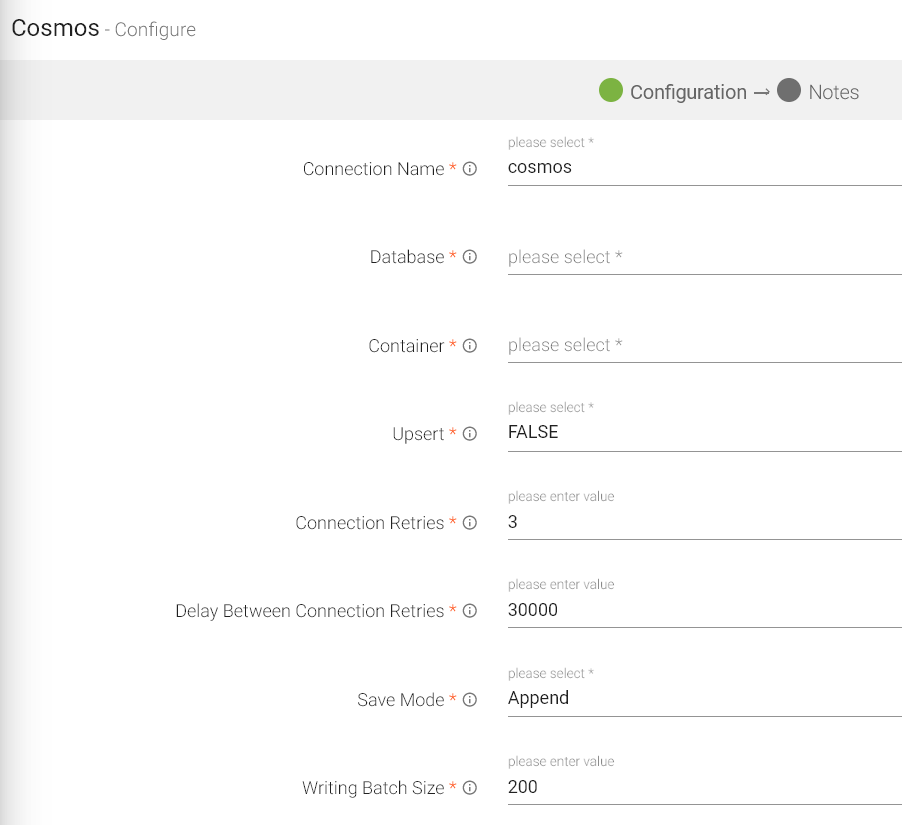Click info icon for Delay Between Connection Retries

[470, 611]
